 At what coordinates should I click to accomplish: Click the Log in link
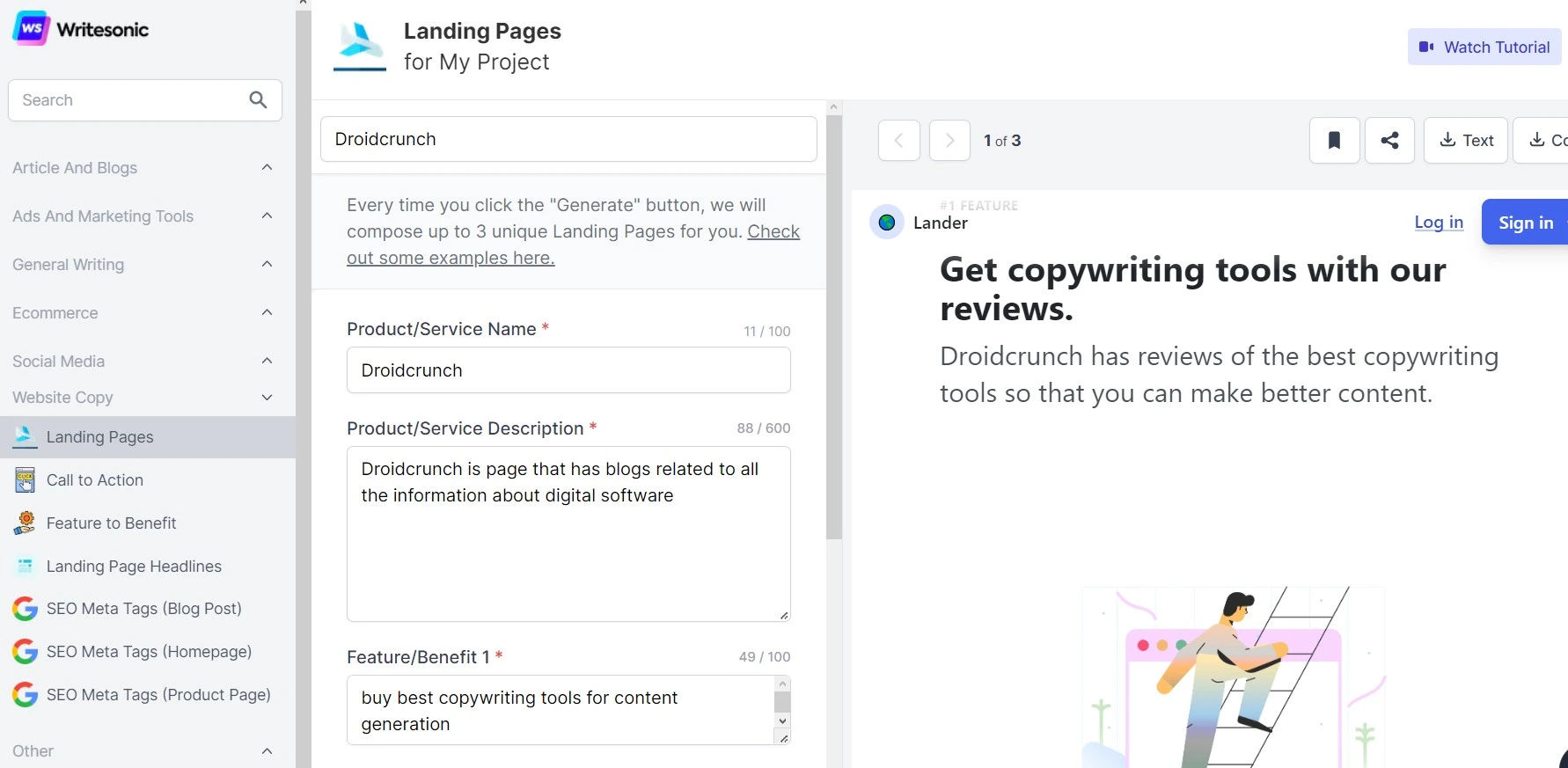click(x=1439, y=223)
